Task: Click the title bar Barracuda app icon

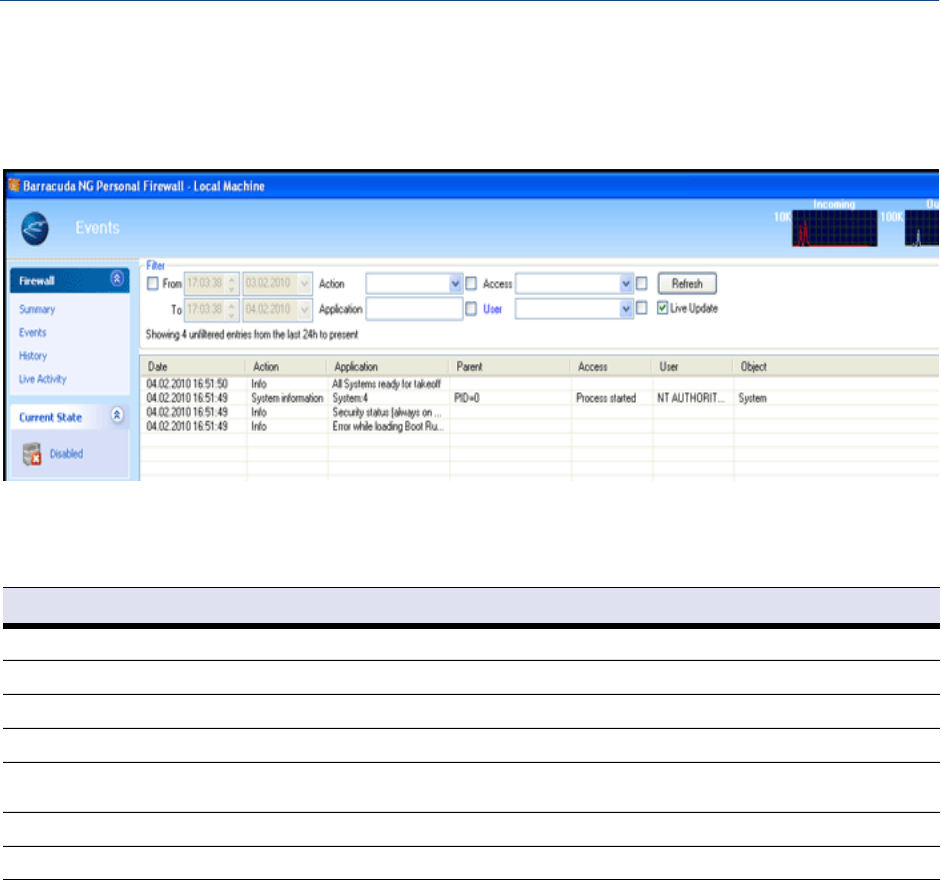Action: 14,185
